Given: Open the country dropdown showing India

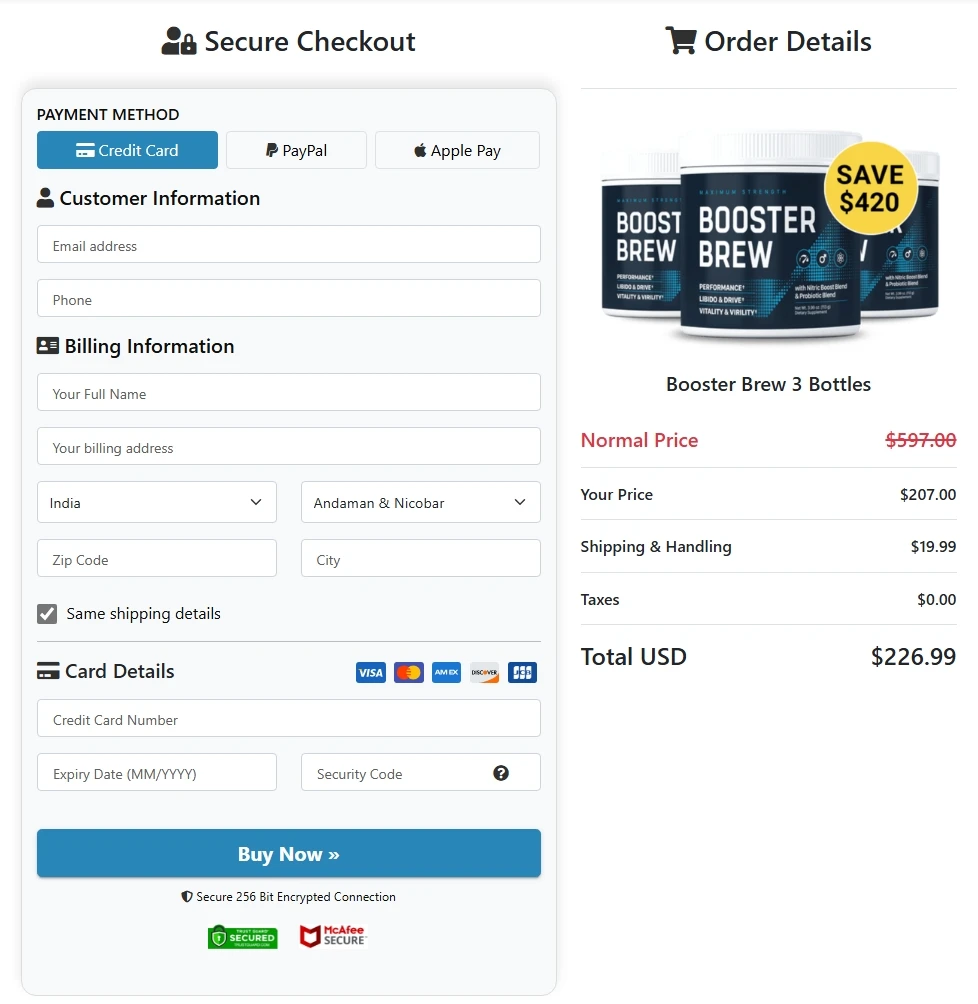Looking at the screenshot, I should tap(156, 502).
